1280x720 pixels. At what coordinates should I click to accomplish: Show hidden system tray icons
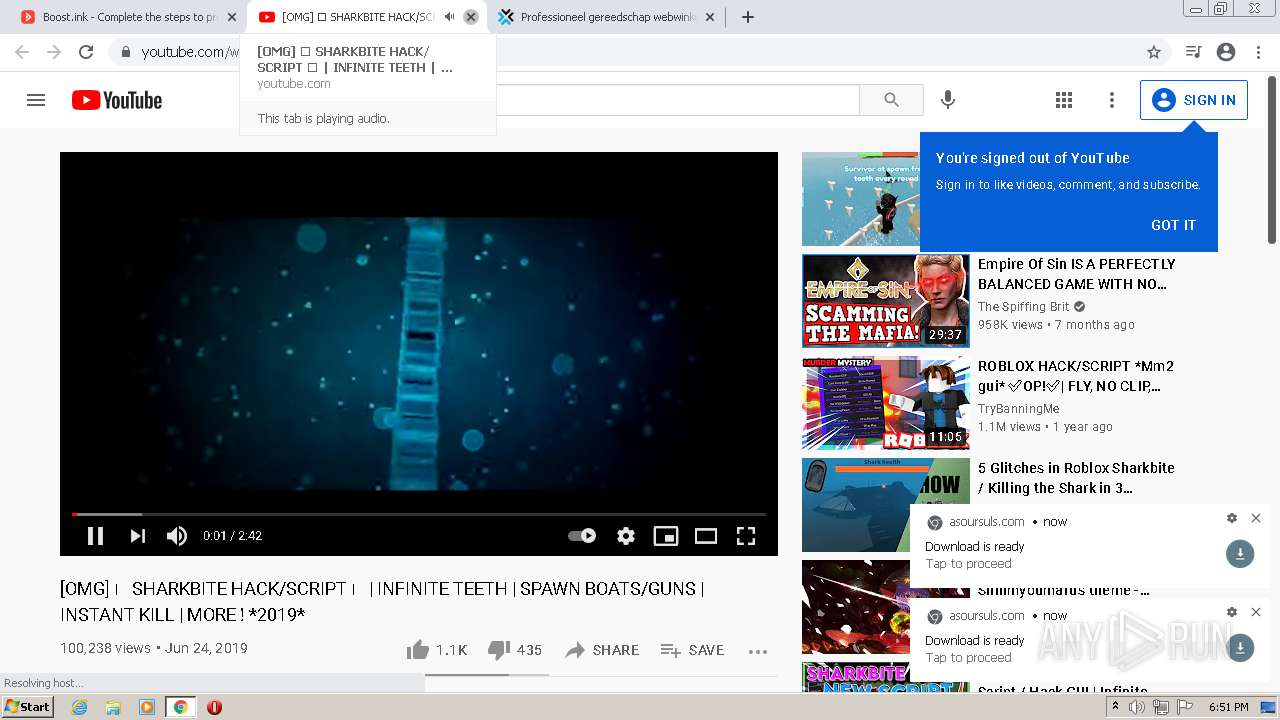coord(1116,707)
